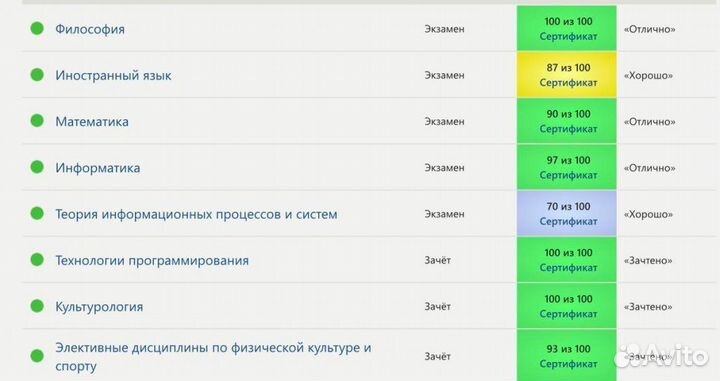Image resolution: width=720 pixels, height=381 pixels.
Task: Click «Хорошо» grade in Теория информационных процессов row
Action: pyautogui.click(x=648, y=214)
